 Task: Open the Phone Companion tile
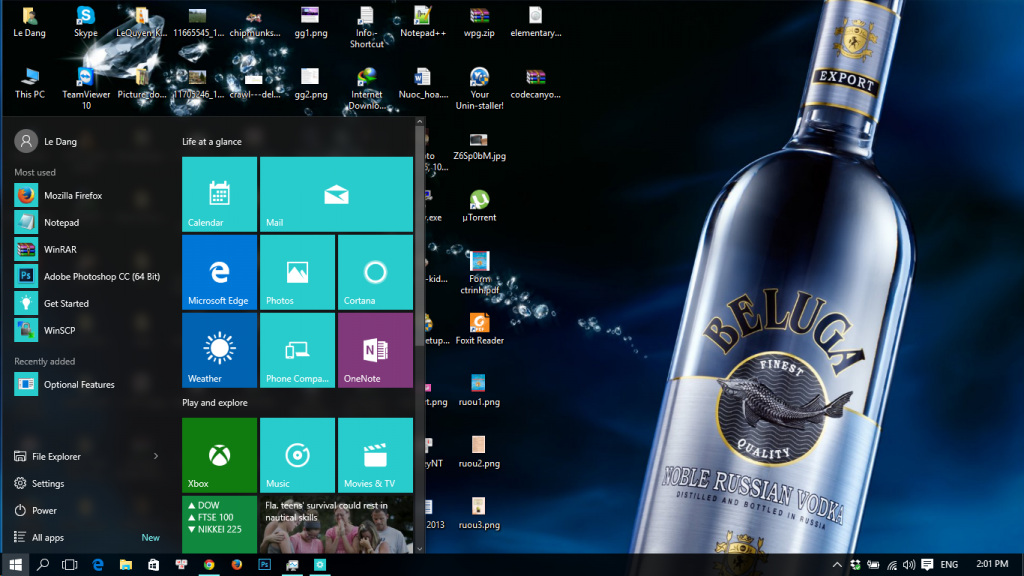point(297,350)
